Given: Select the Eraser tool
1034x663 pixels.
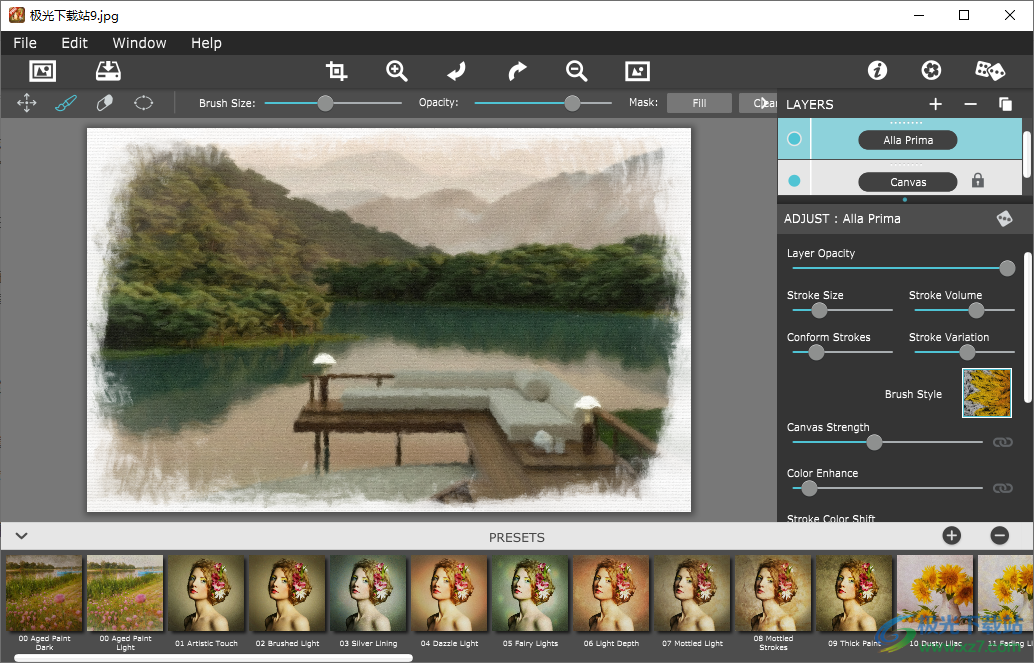Looking at the screenshot, I should pos(104,102).
